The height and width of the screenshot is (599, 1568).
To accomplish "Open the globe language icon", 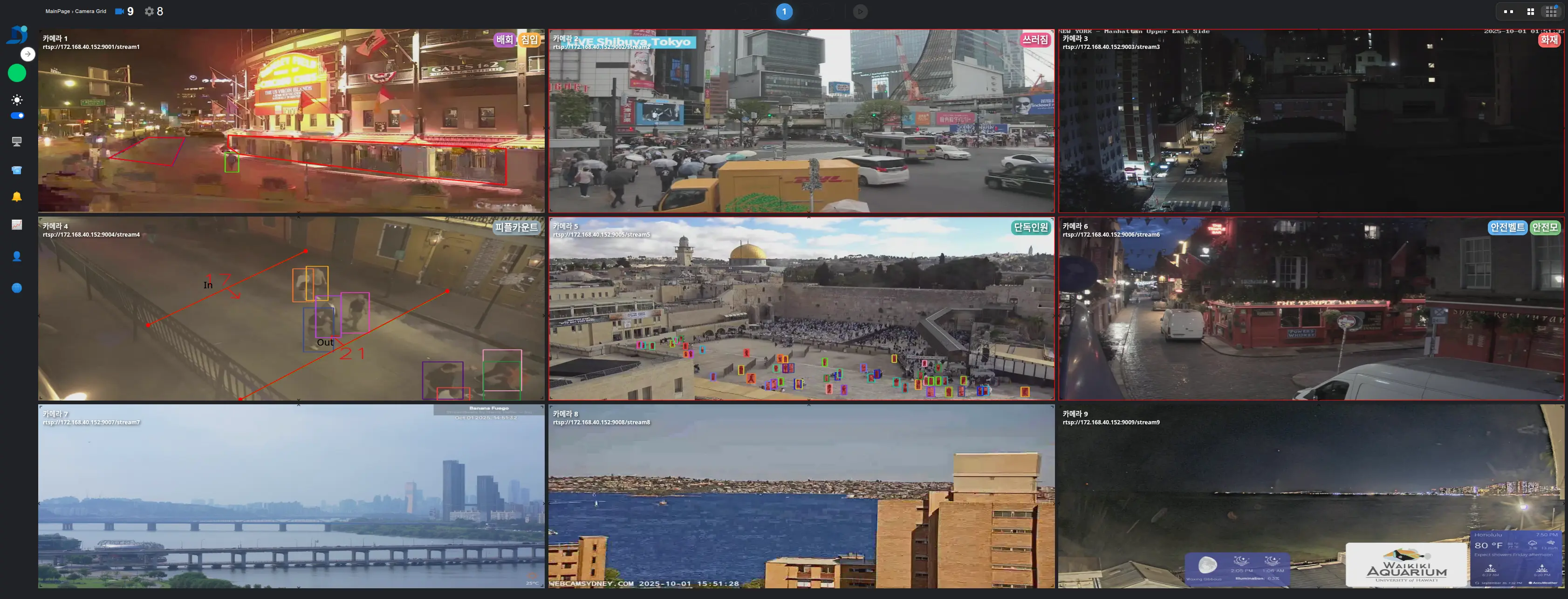I will click(17, 288).
